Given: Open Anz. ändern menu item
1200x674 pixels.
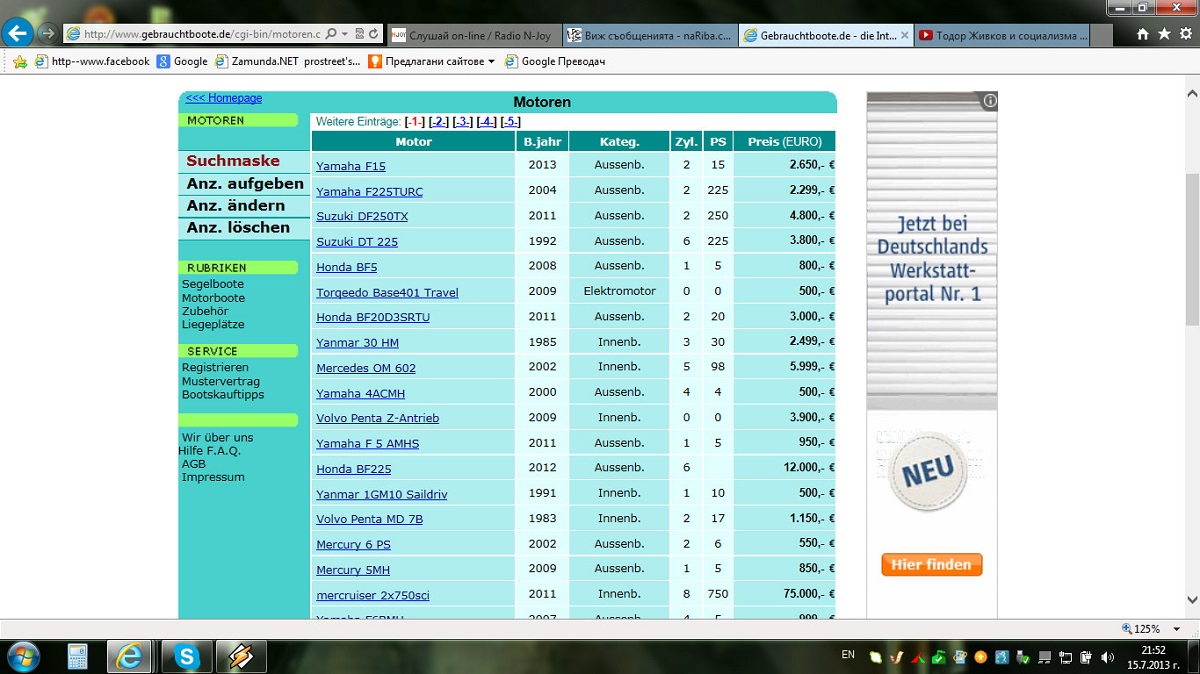Looking at the screenshot, I should (x=236, y=205).
